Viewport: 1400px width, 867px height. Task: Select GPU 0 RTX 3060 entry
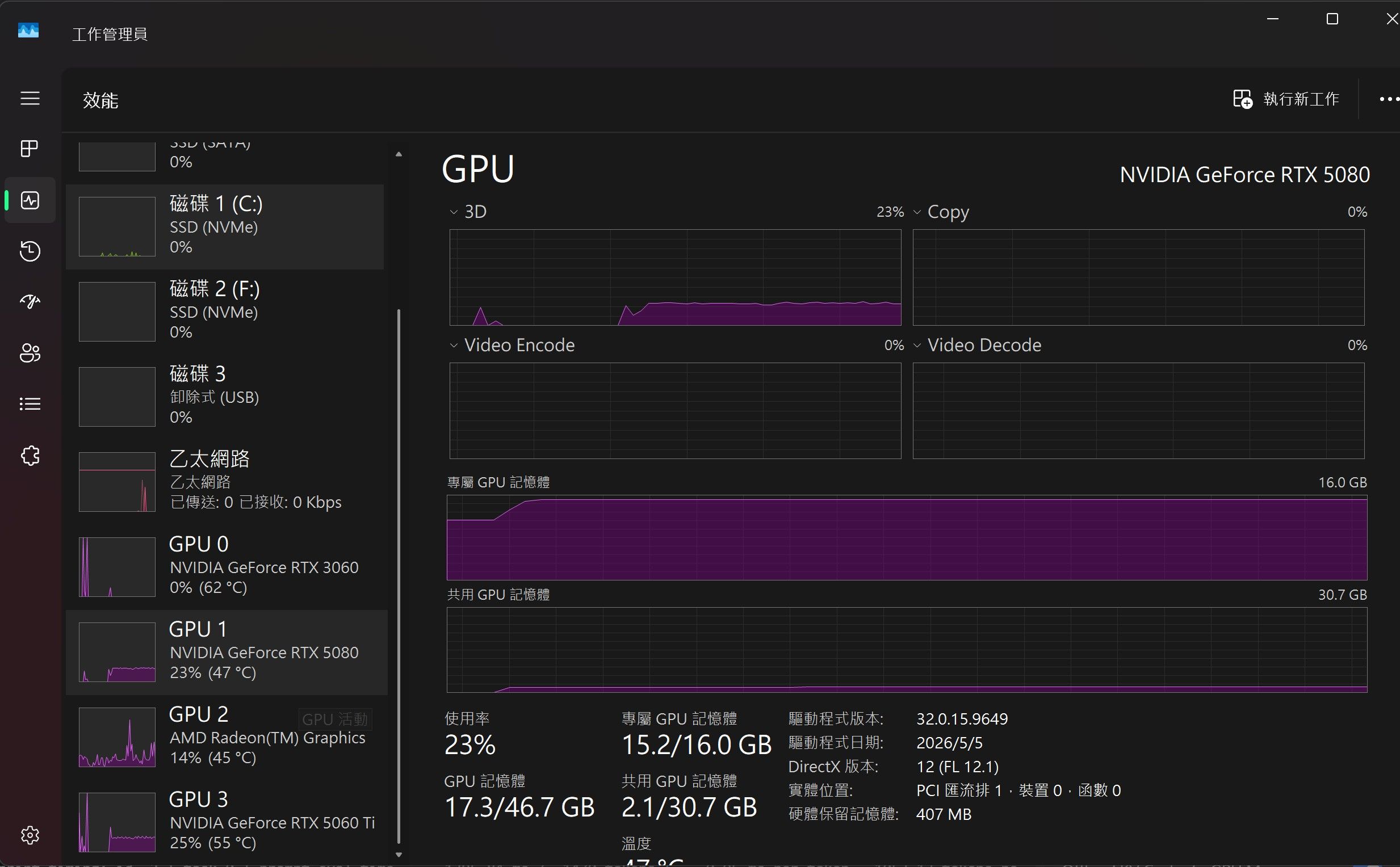[x=225, y=566]
